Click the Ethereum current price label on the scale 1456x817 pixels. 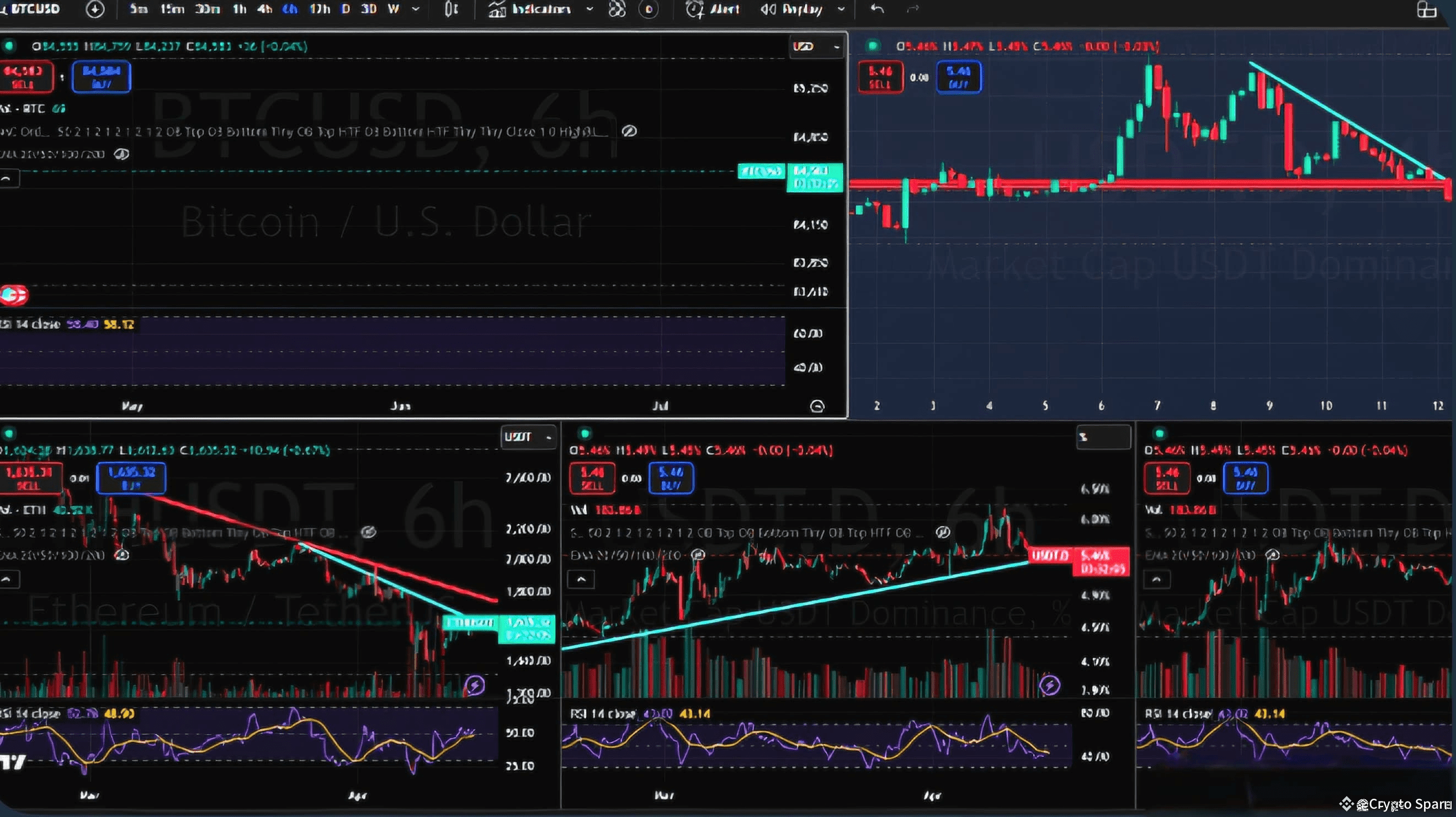526,629
